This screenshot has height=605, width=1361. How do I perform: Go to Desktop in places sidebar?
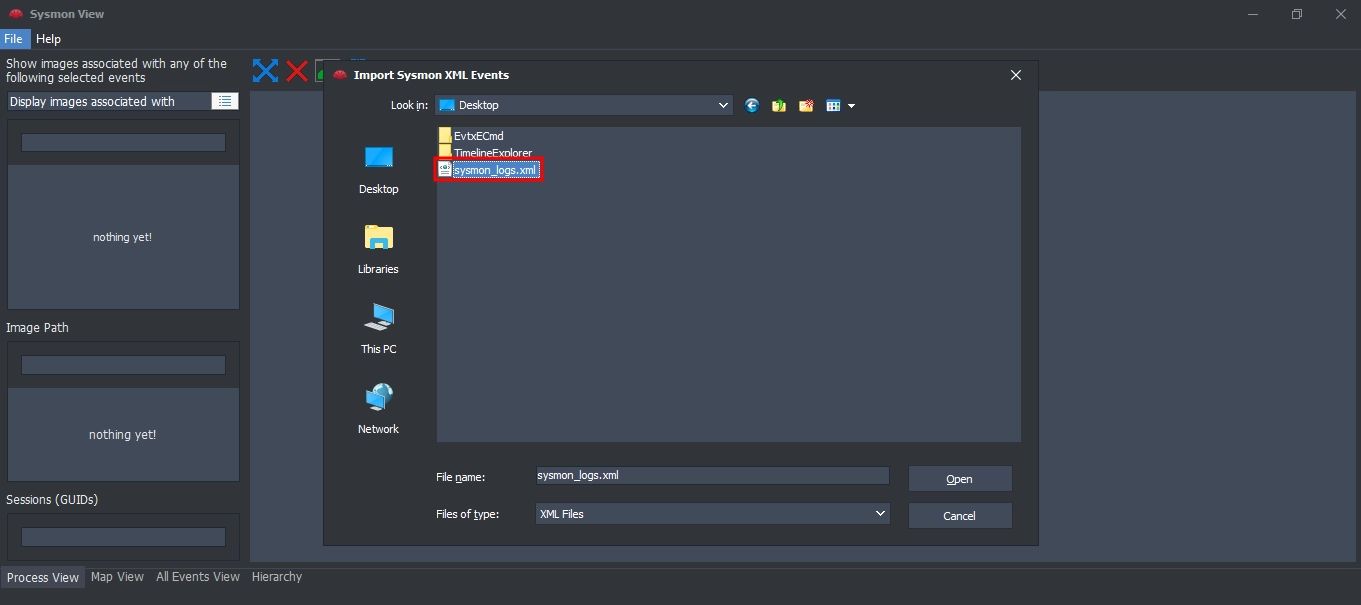379,169
